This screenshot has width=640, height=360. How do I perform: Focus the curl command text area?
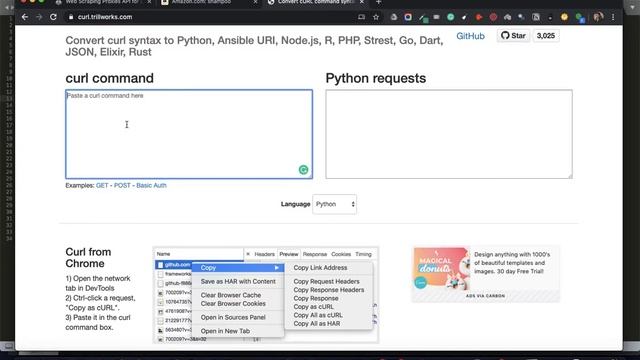coord(189,134)
